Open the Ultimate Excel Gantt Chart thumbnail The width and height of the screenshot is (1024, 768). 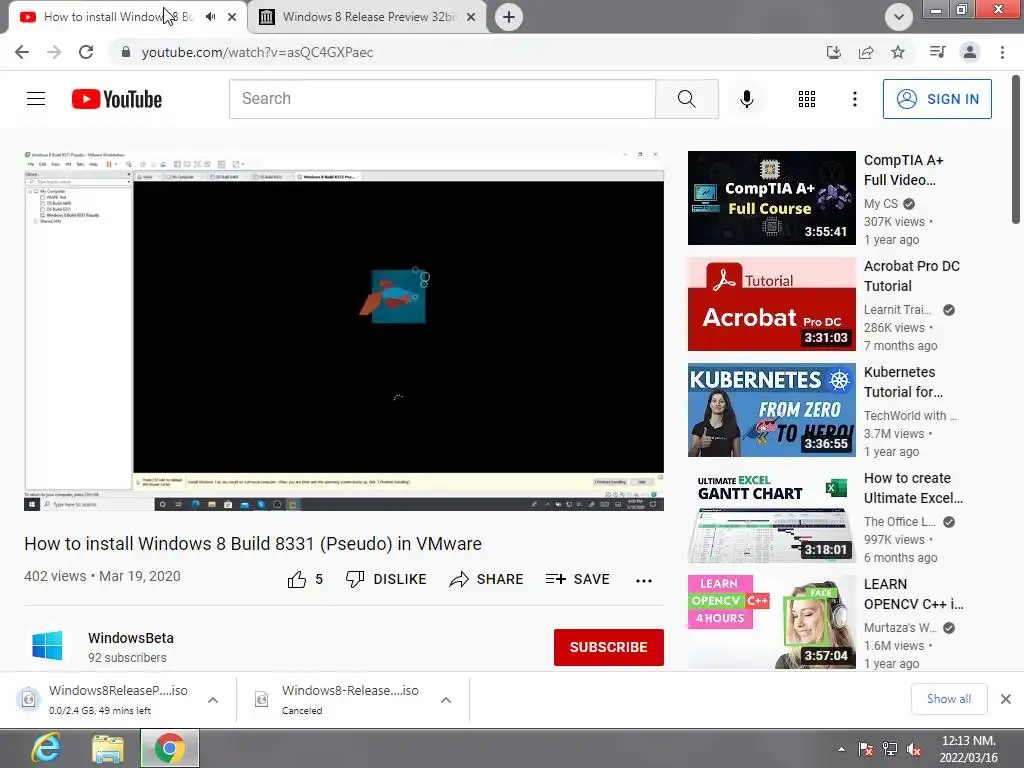tap(771, 516)
